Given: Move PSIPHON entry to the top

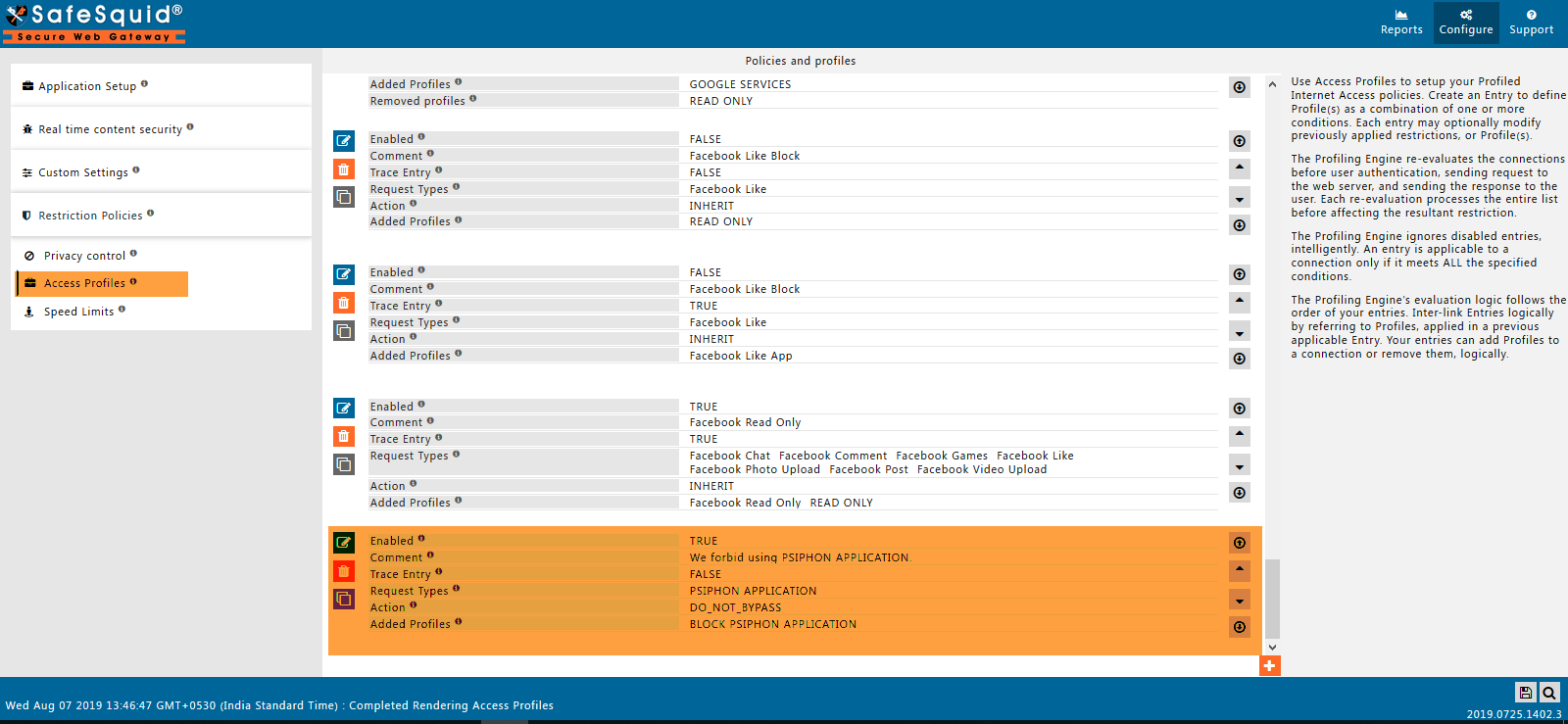Looking at the screenshot, I should [1240, 543].
